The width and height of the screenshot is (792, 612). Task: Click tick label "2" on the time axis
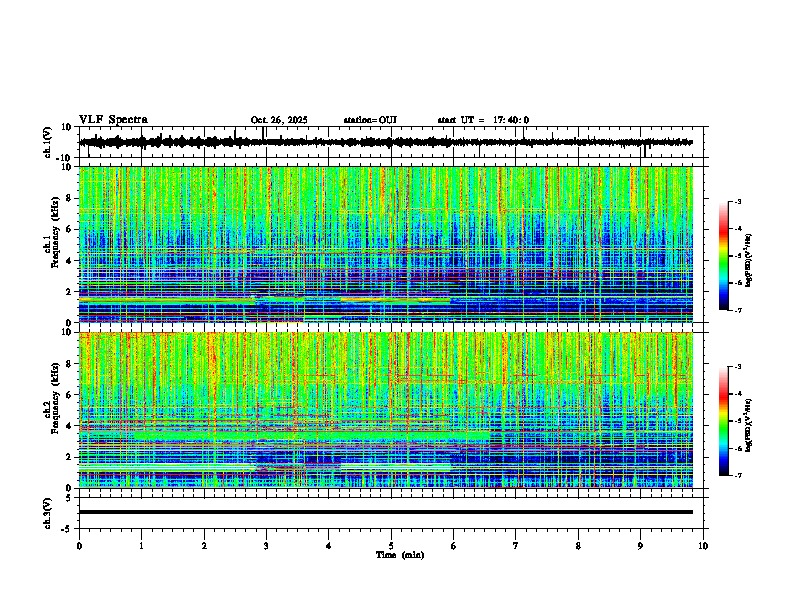(x=204, y=546)
